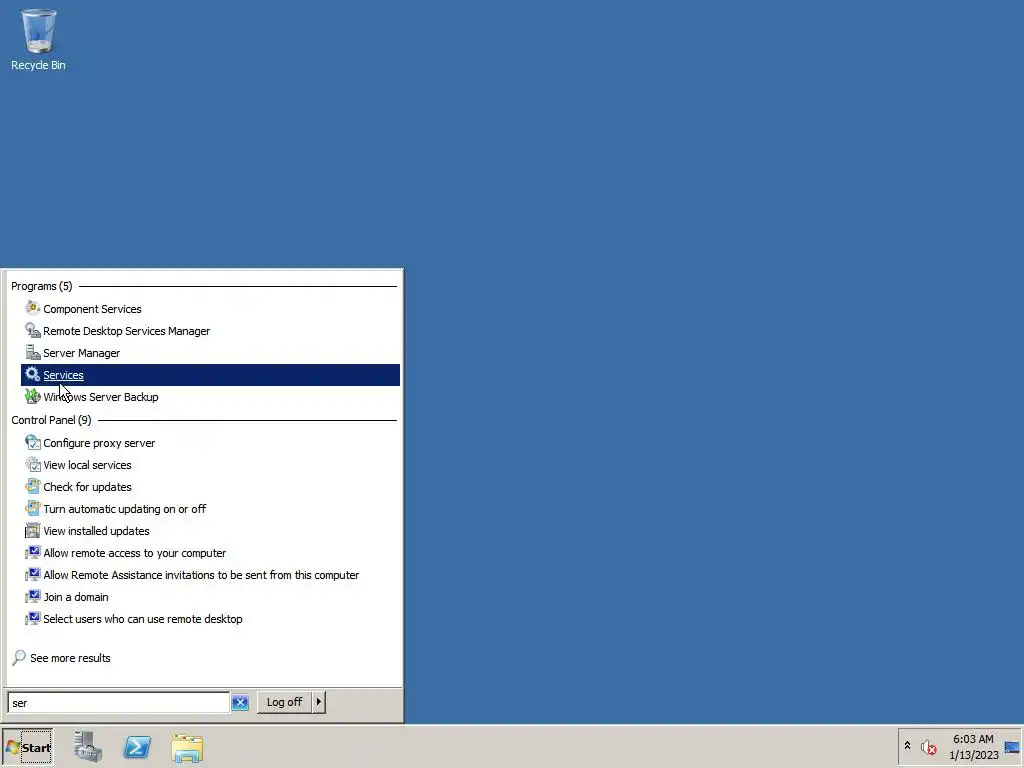The image size is (1024, 768).
Task: Click the Remote Desktop Services Manager icon
Action: 33,330
